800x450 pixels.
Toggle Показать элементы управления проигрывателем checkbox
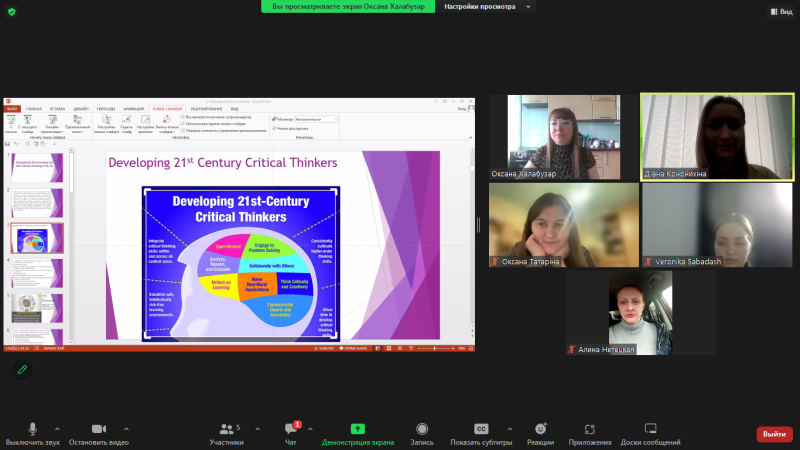pyautogui.click(x=183, y=130)
